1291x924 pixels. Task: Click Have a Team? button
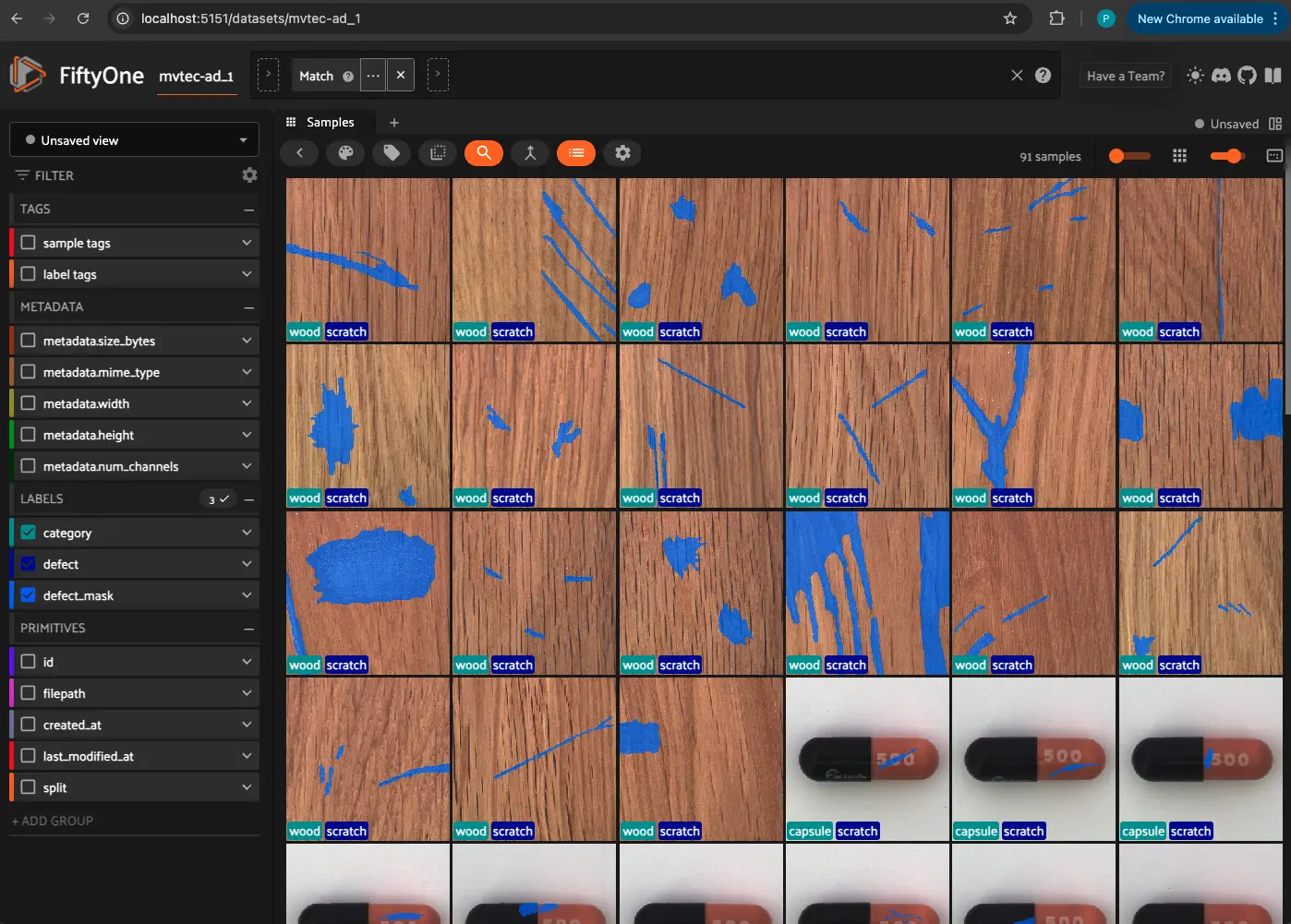click(1126, 76)
